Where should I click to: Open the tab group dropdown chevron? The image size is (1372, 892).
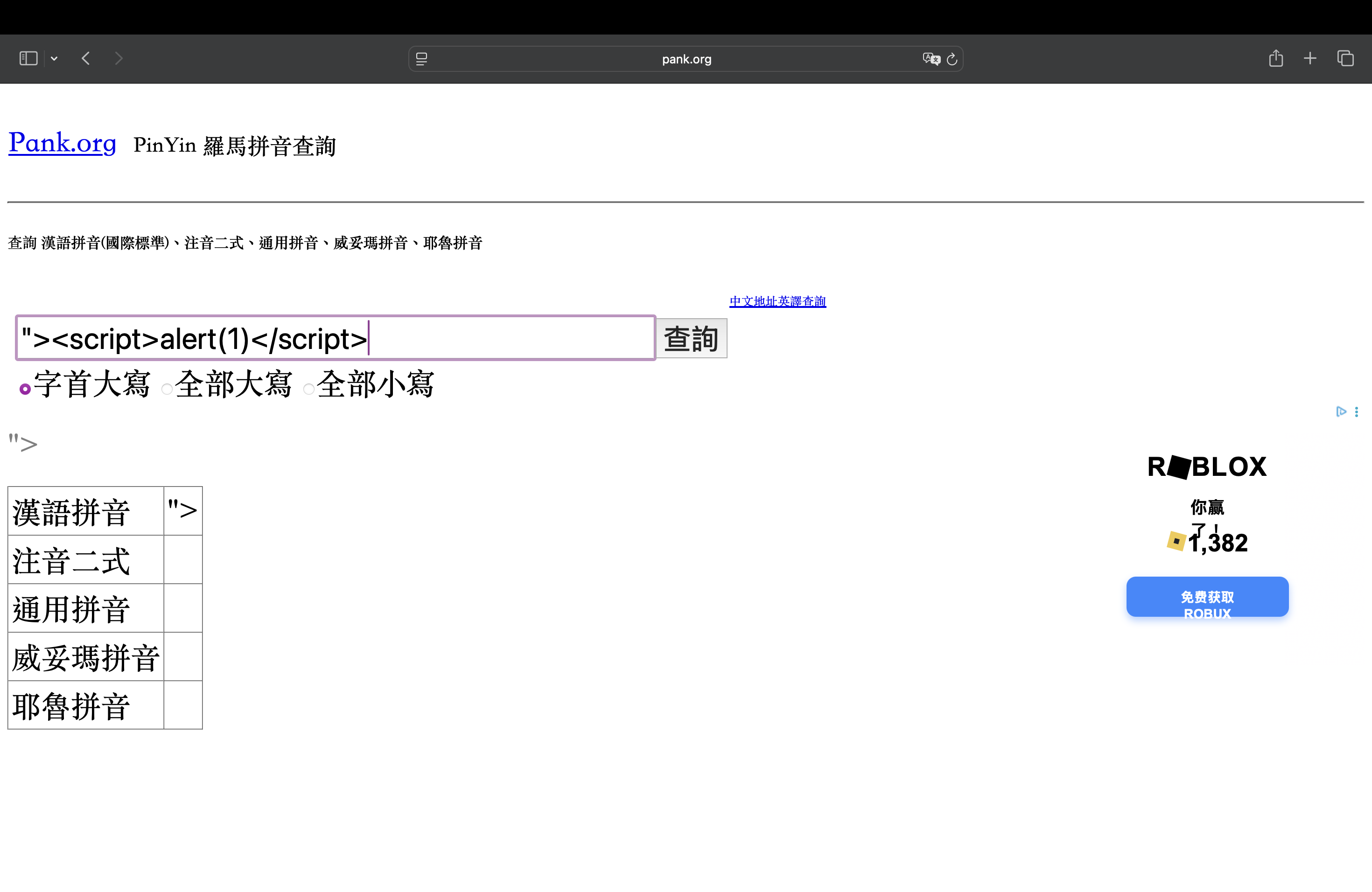54,58
